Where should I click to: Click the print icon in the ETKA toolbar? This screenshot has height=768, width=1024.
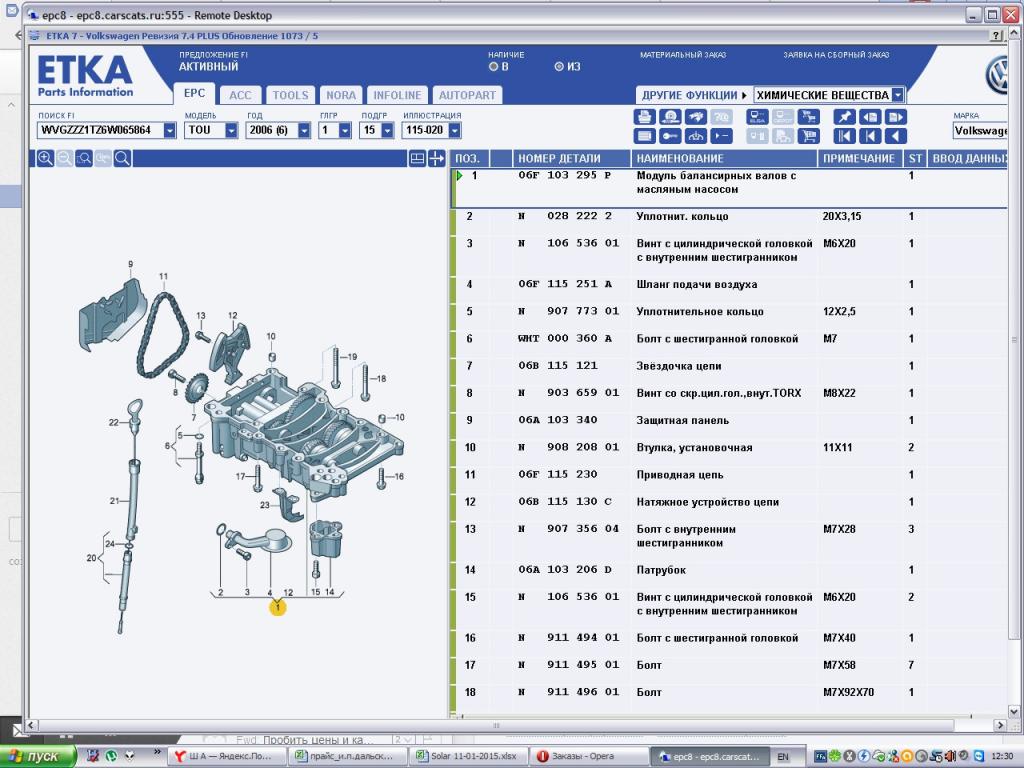644,117
